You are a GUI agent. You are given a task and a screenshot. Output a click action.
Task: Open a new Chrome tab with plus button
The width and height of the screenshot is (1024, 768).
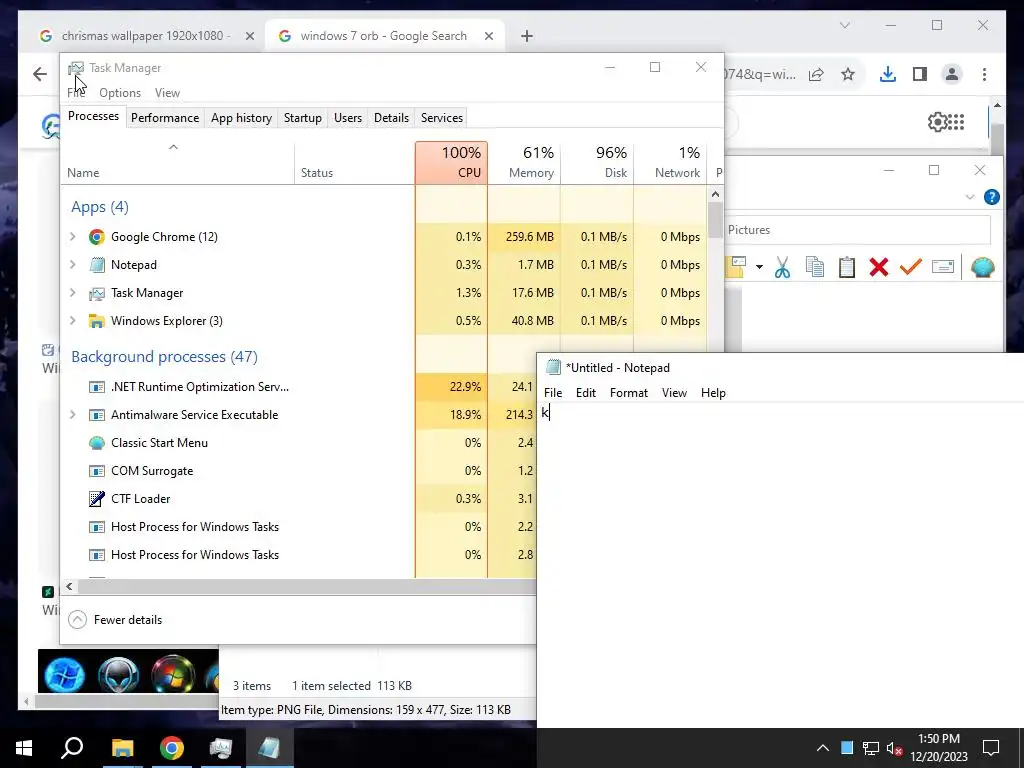[527, 36]
